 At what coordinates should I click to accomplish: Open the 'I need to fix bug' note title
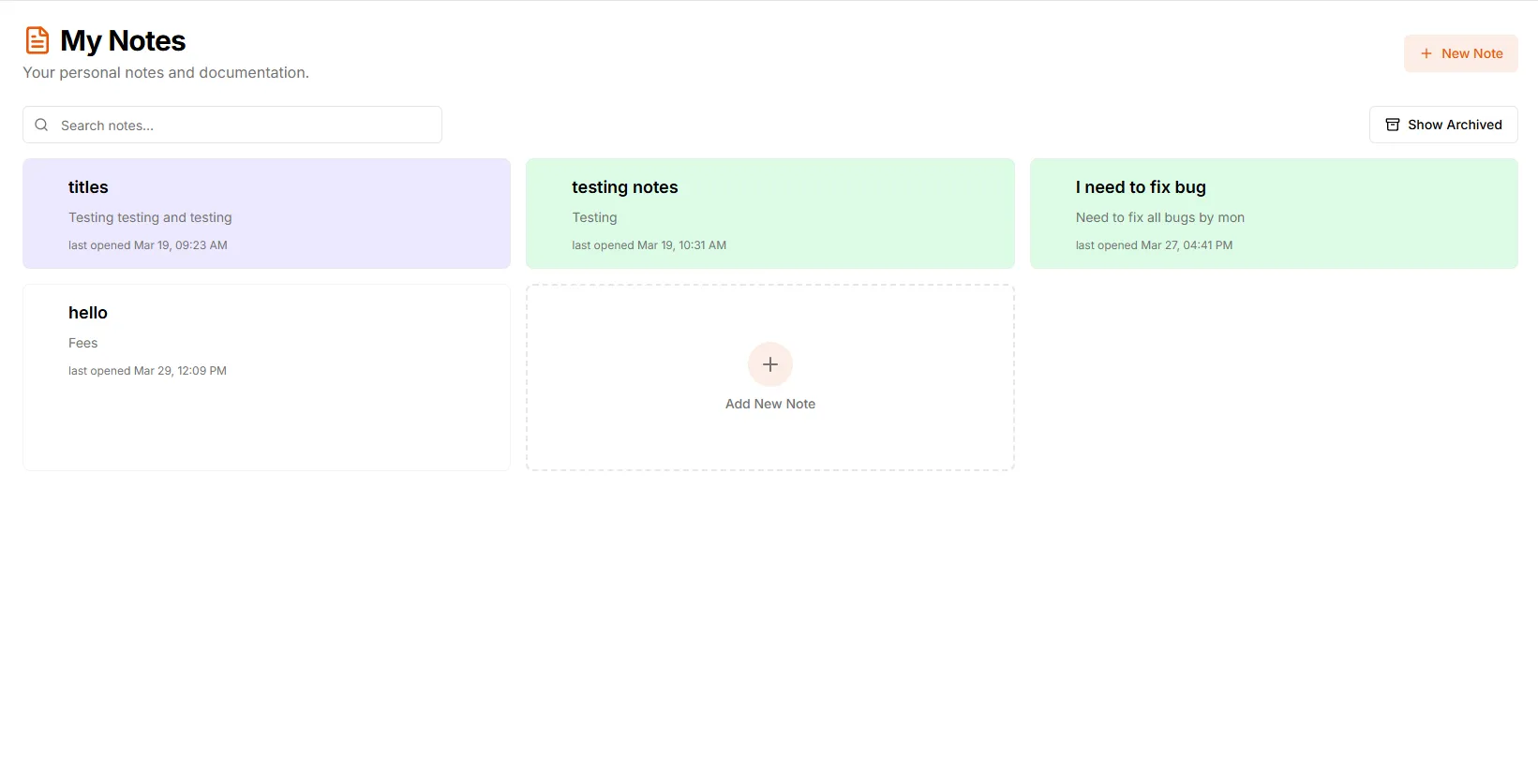click(x=1141, y=187)
